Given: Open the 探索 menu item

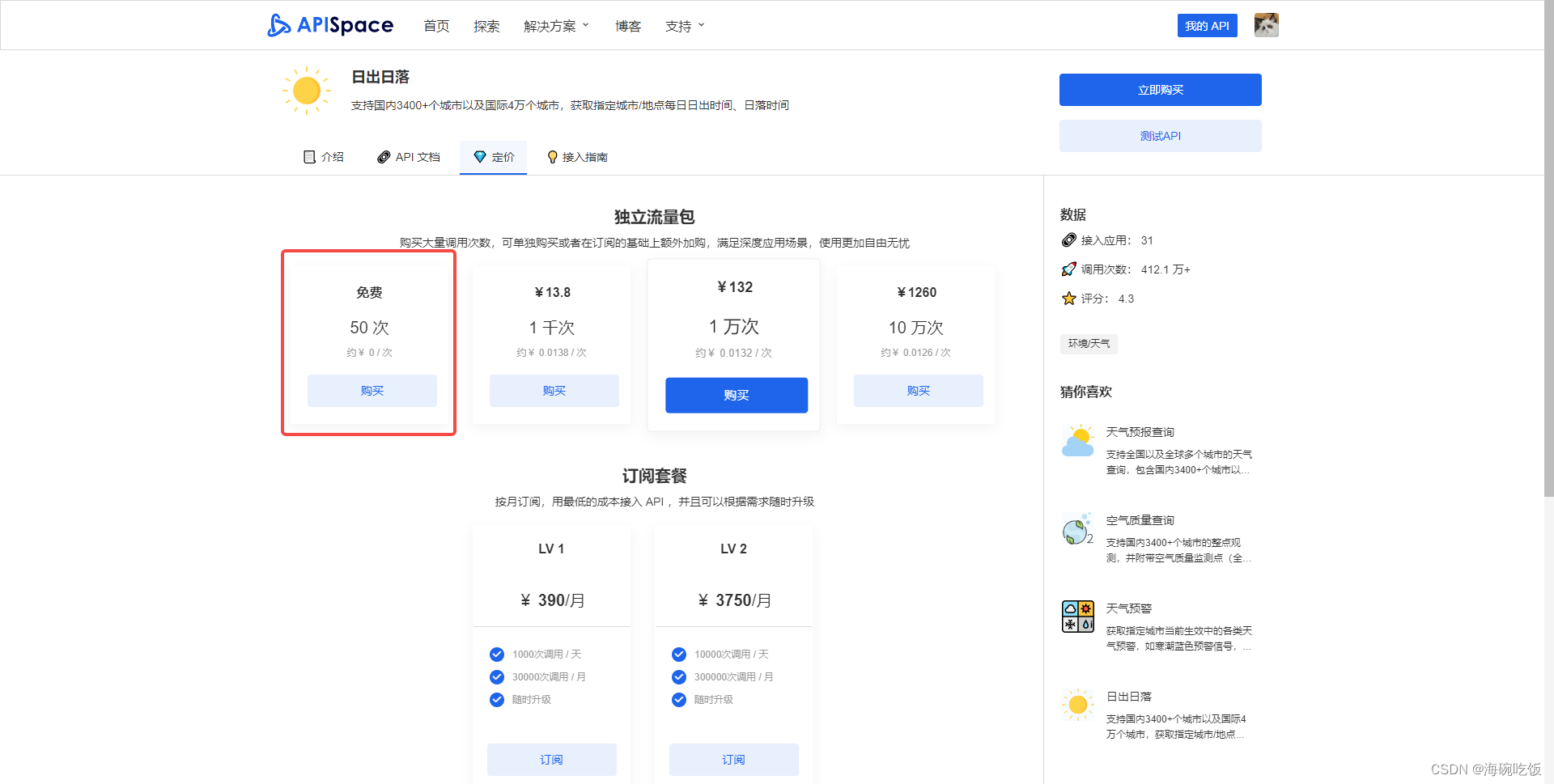Looking at the screenshot, I should 486,25.
